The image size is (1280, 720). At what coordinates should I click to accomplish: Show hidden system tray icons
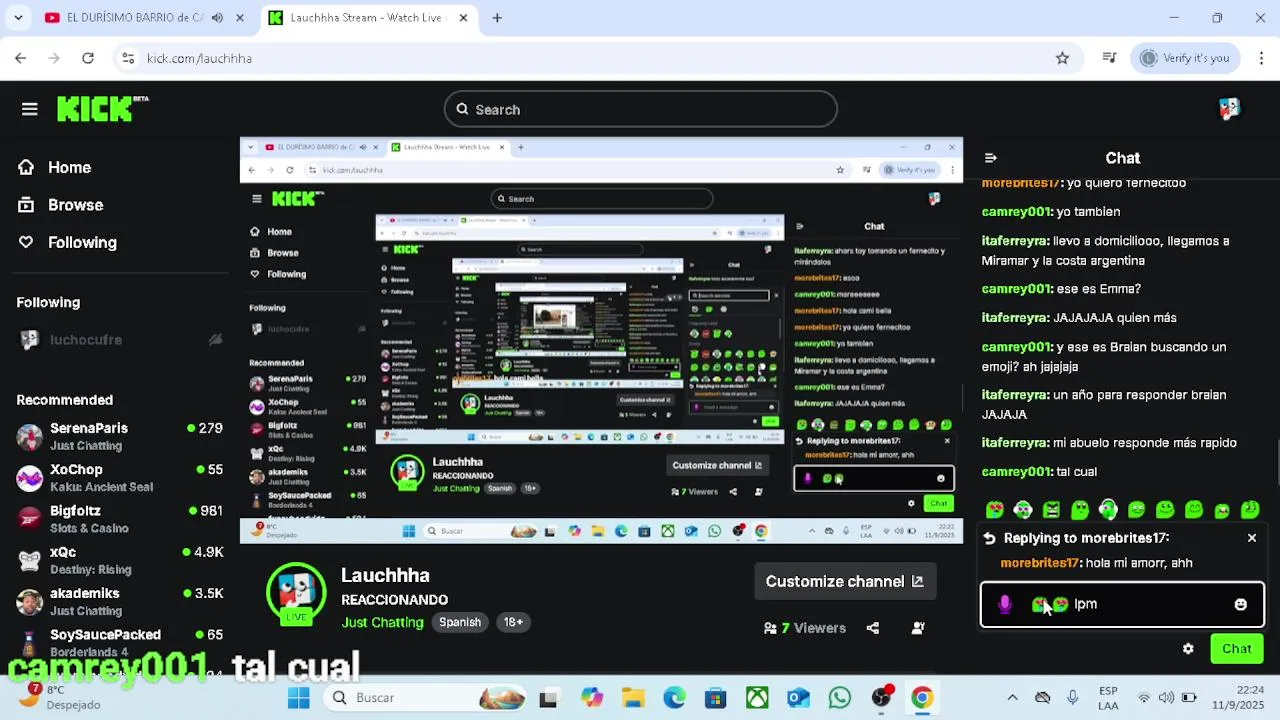pyautogui.click(x=1012, y=698)
